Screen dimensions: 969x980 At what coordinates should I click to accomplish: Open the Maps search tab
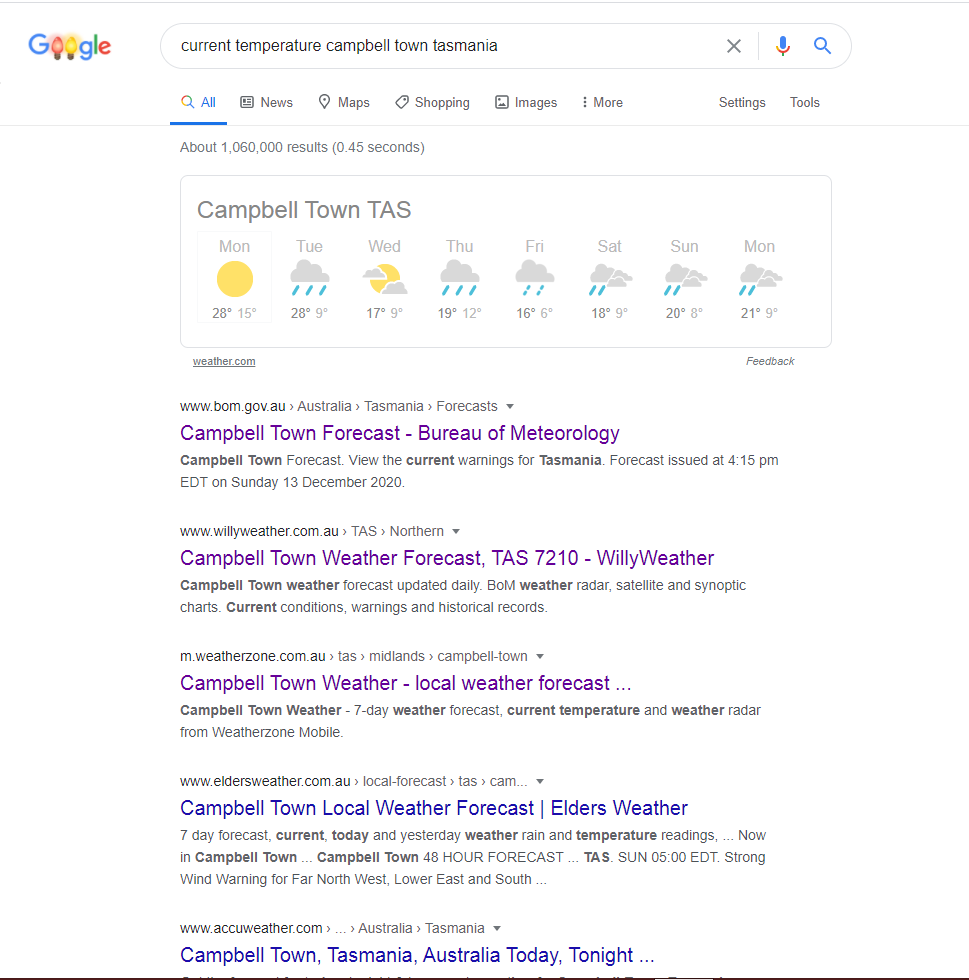[343, 103]
